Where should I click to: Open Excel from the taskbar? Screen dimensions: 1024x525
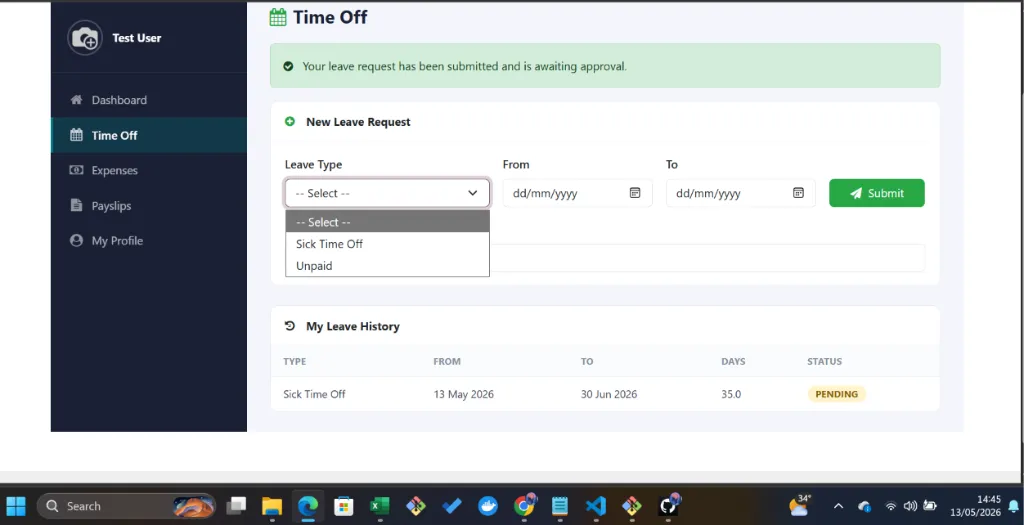coord(379,506)
